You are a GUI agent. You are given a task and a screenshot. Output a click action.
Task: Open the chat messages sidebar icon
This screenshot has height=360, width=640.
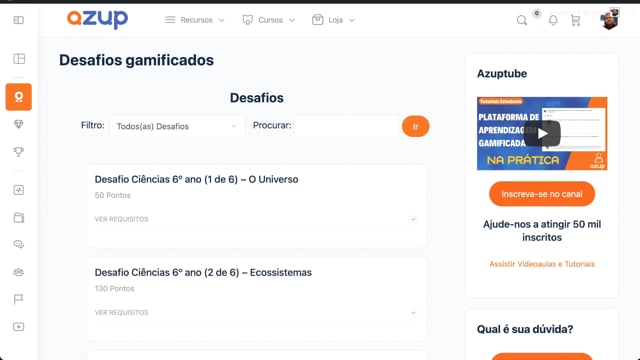coord(19,244)
